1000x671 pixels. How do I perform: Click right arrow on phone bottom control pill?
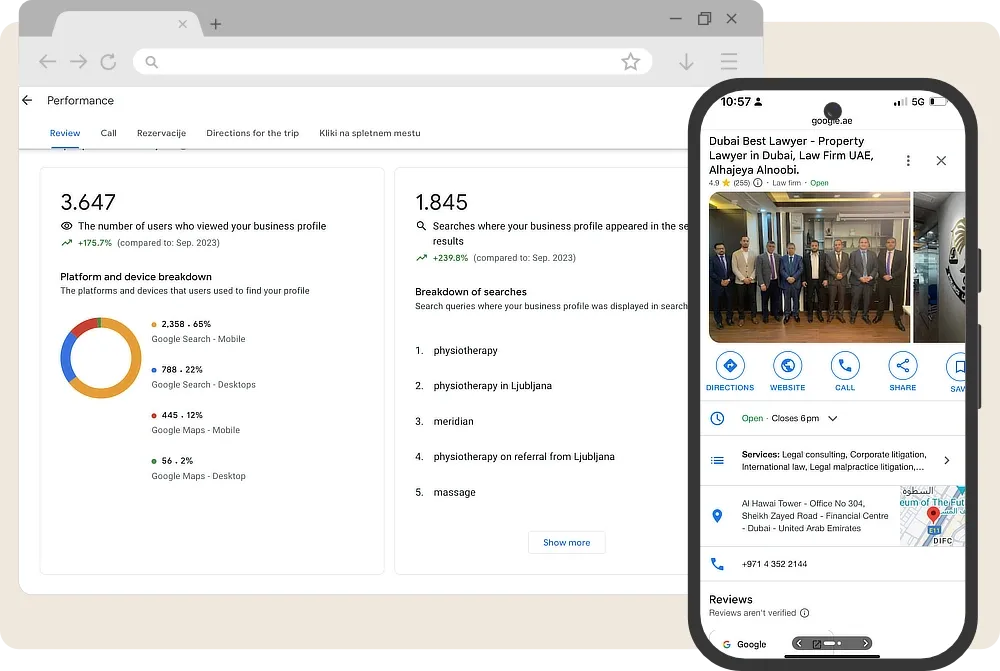coord(865,644)
